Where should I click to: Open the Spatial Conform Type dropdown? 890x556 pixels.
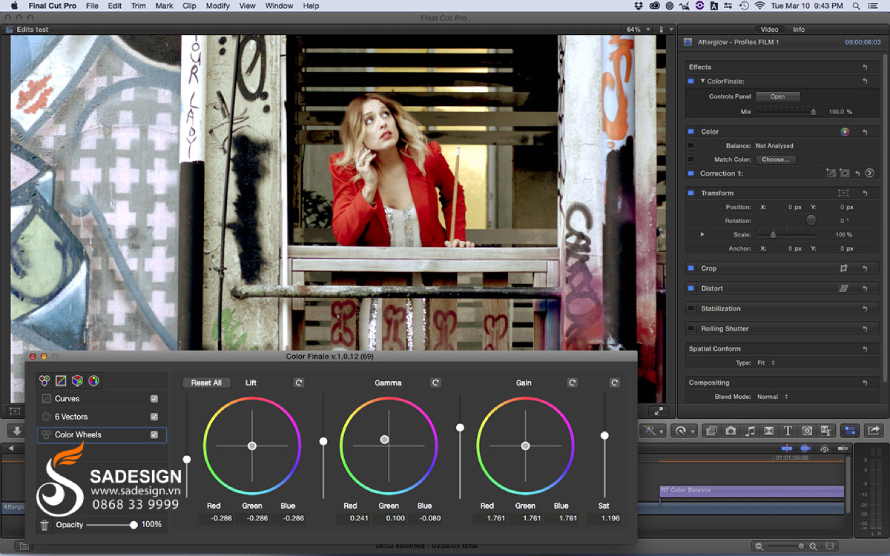[766, 363]
